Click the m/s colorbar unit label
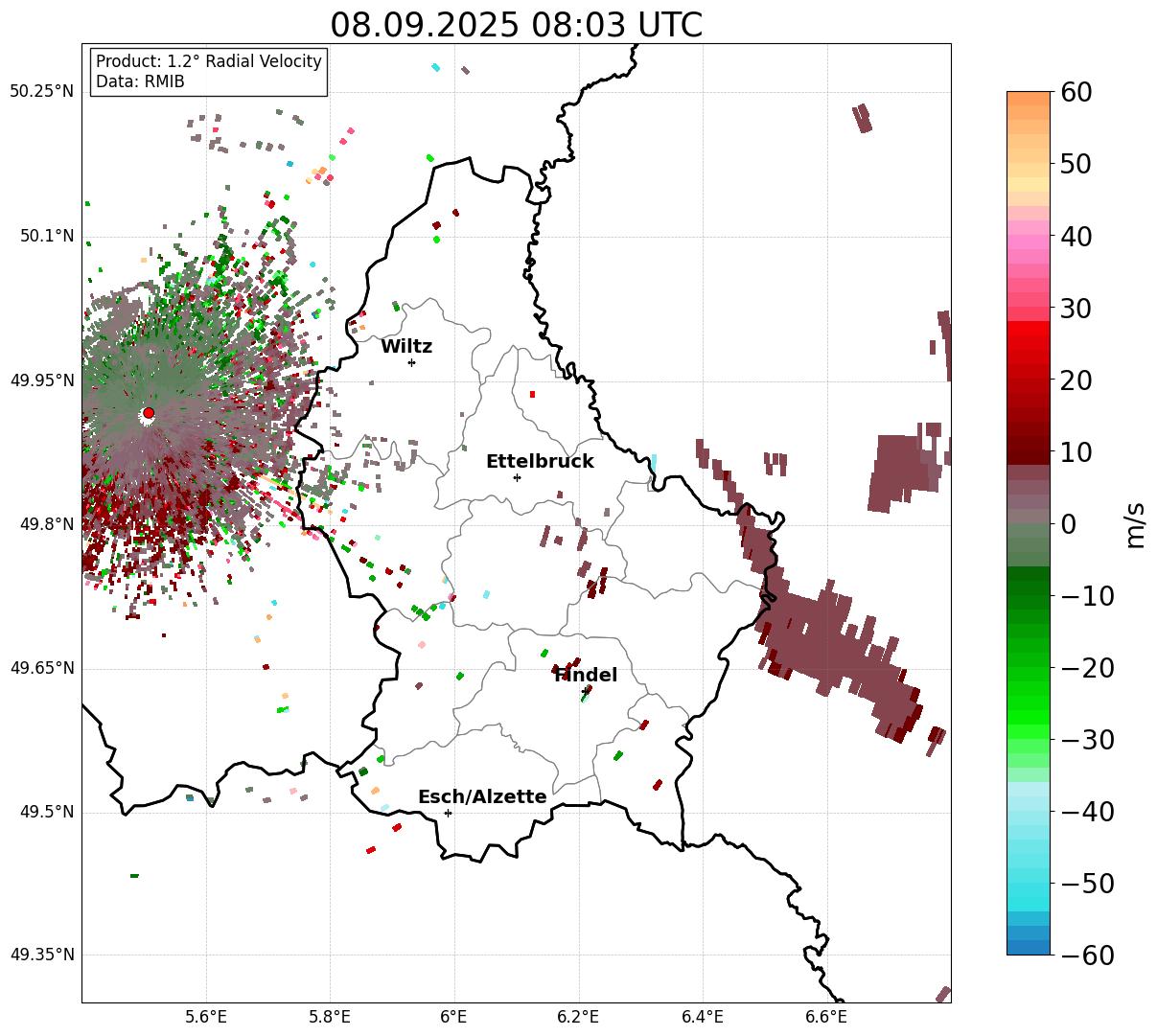 pyautogui.click(x=1136, y=523)
